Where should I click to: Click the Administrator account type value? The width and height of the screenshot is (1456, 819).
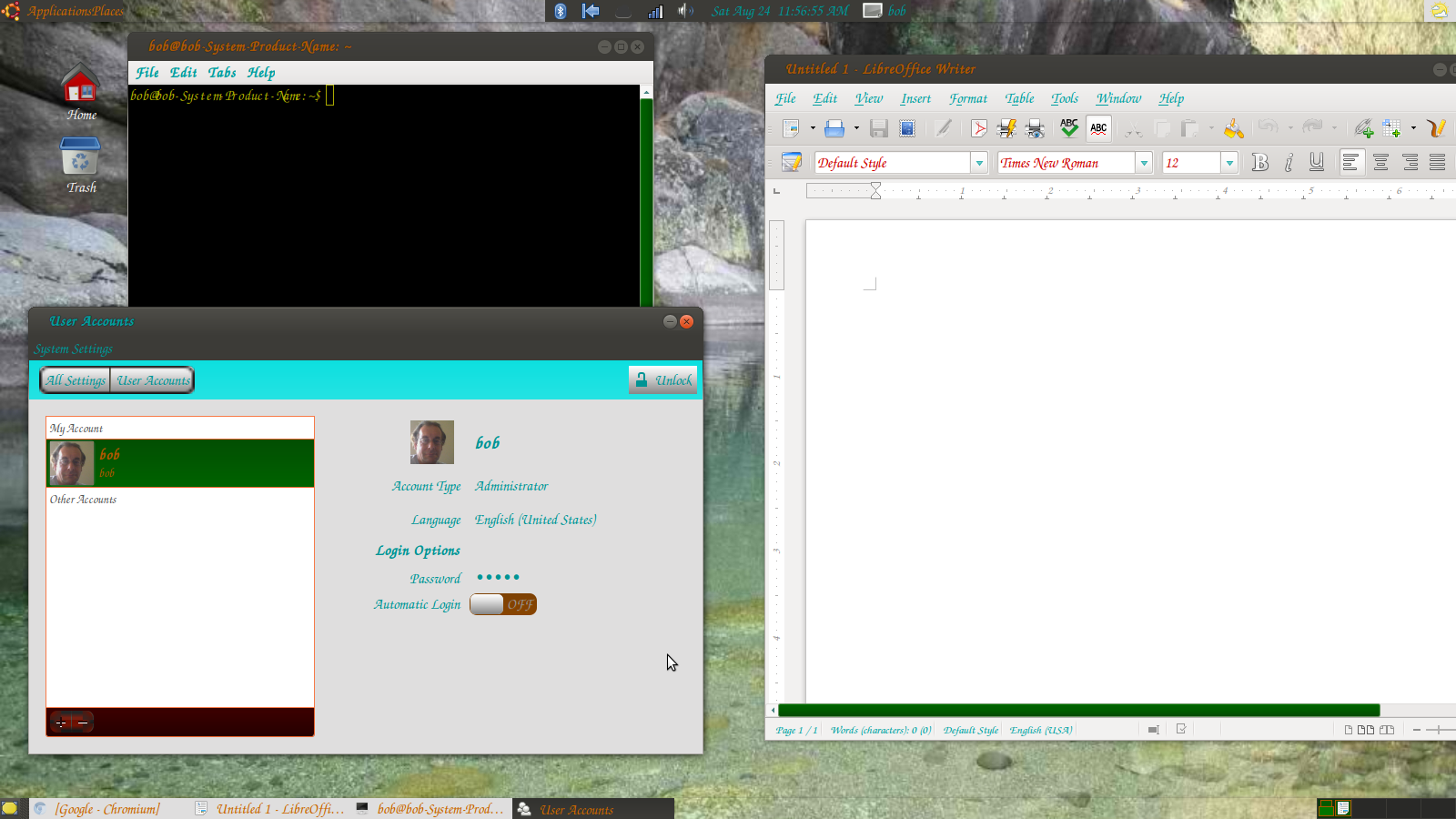coord(511,486)
